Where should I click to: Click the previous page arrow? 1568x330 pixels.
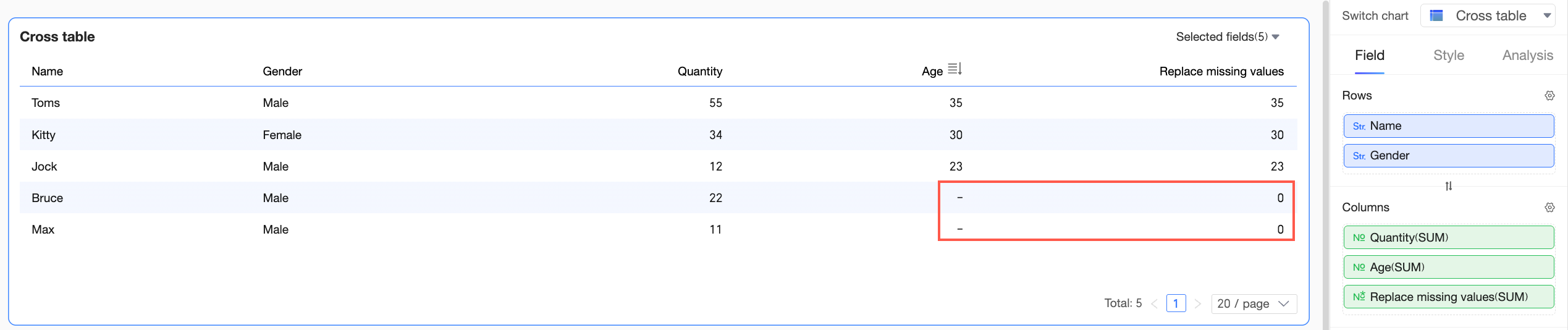click(x=1154, y=304)
